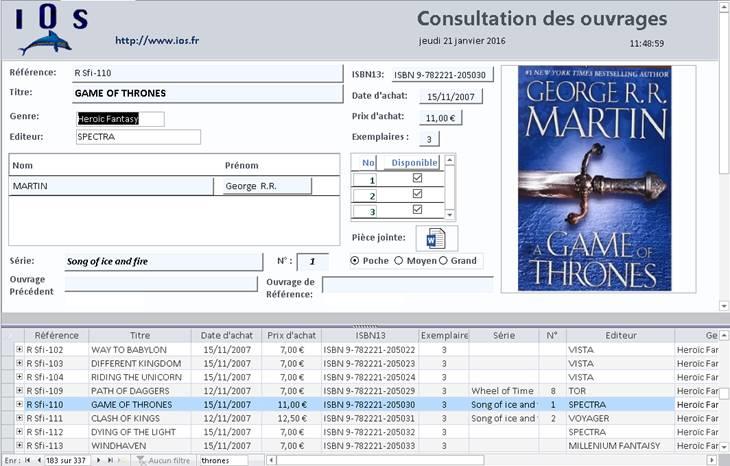Select the Poche format radio button

355,261
